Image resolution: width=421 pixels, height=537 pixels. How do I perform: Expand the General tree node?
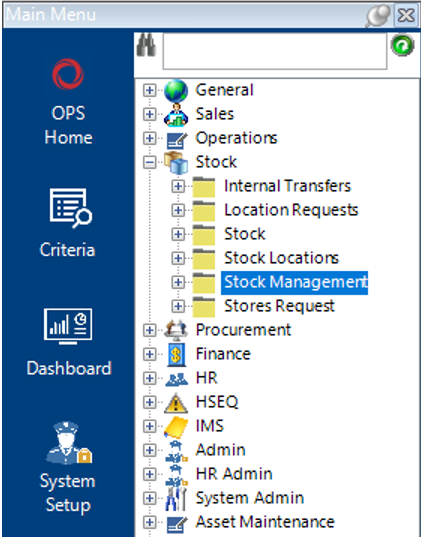pyautogui.click(x=149, y=90)
